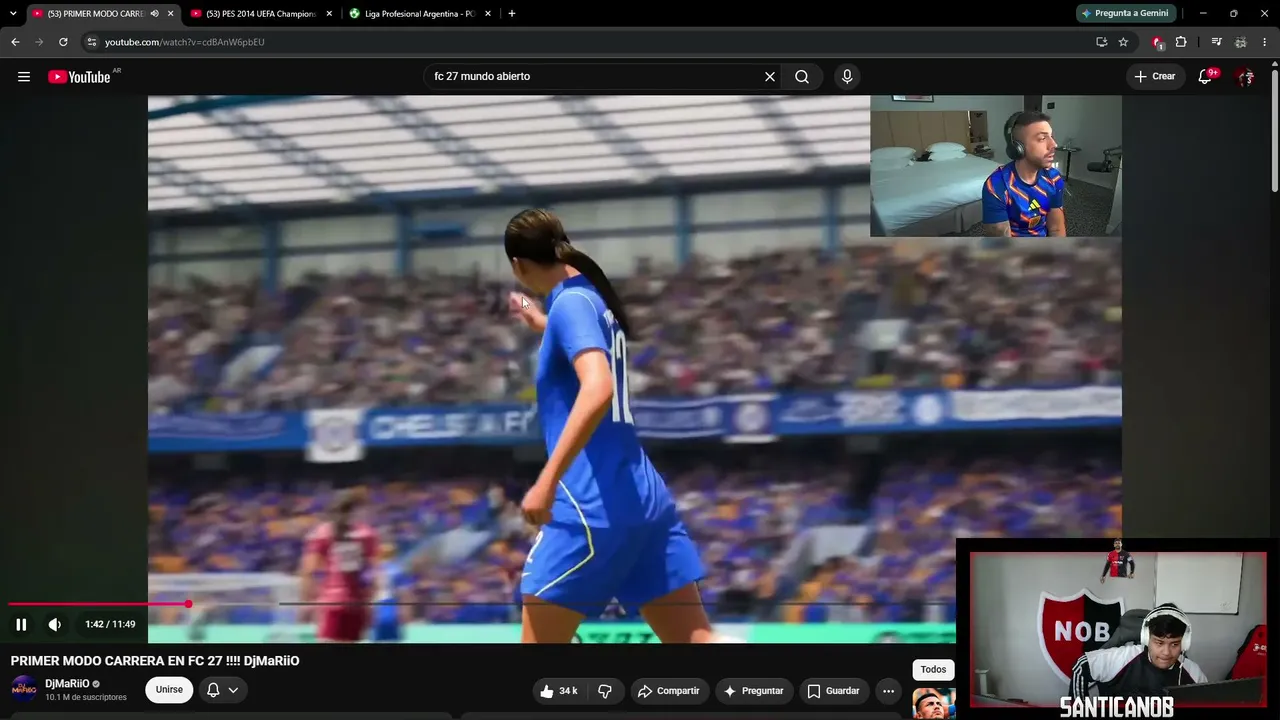Open the recommended video thumbnail below Todos
1280x720 pixels.
point(934,703)
